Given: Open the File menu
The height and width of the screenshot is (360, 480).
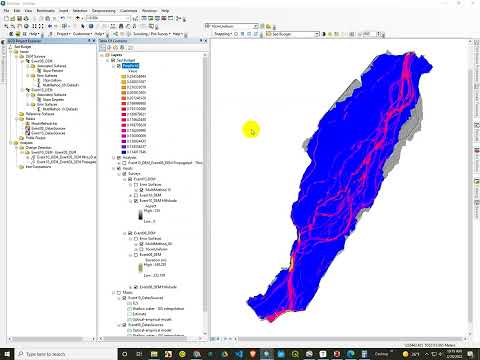Looking at the screenshot, I should [x=6, y=11].
